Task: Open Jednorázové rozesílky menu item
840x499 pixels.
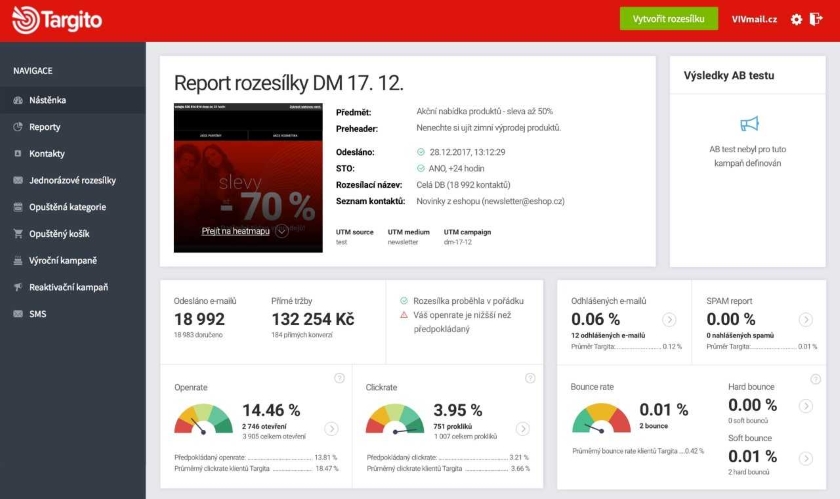Action: point(73,180)
